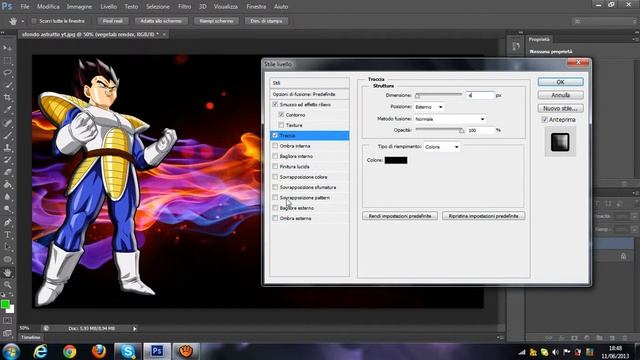Select the Lasso tool
The height and width of the screenshot is (360, 640).
pyautogui.click(x=7, y=73)
